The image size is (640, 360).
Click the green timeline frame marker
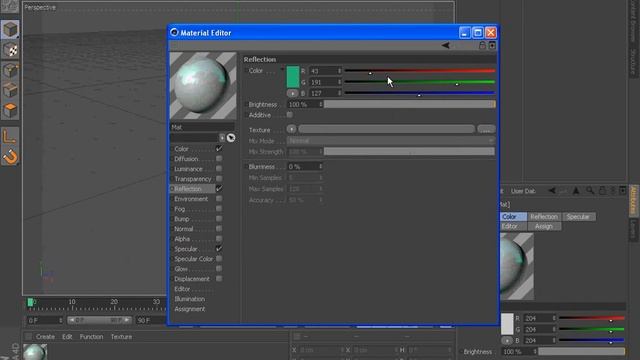tap(30, 302)
